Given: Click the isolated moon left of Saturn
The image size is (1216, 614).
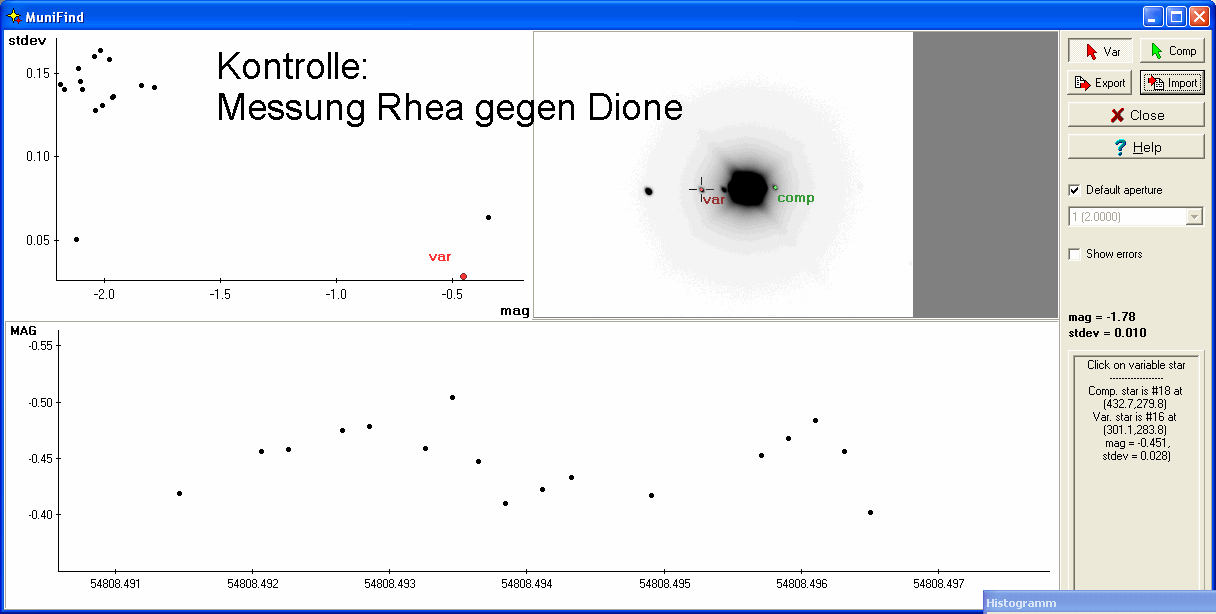Looking at the screenshot, I should pyautogui.click(x=648, y=190).
